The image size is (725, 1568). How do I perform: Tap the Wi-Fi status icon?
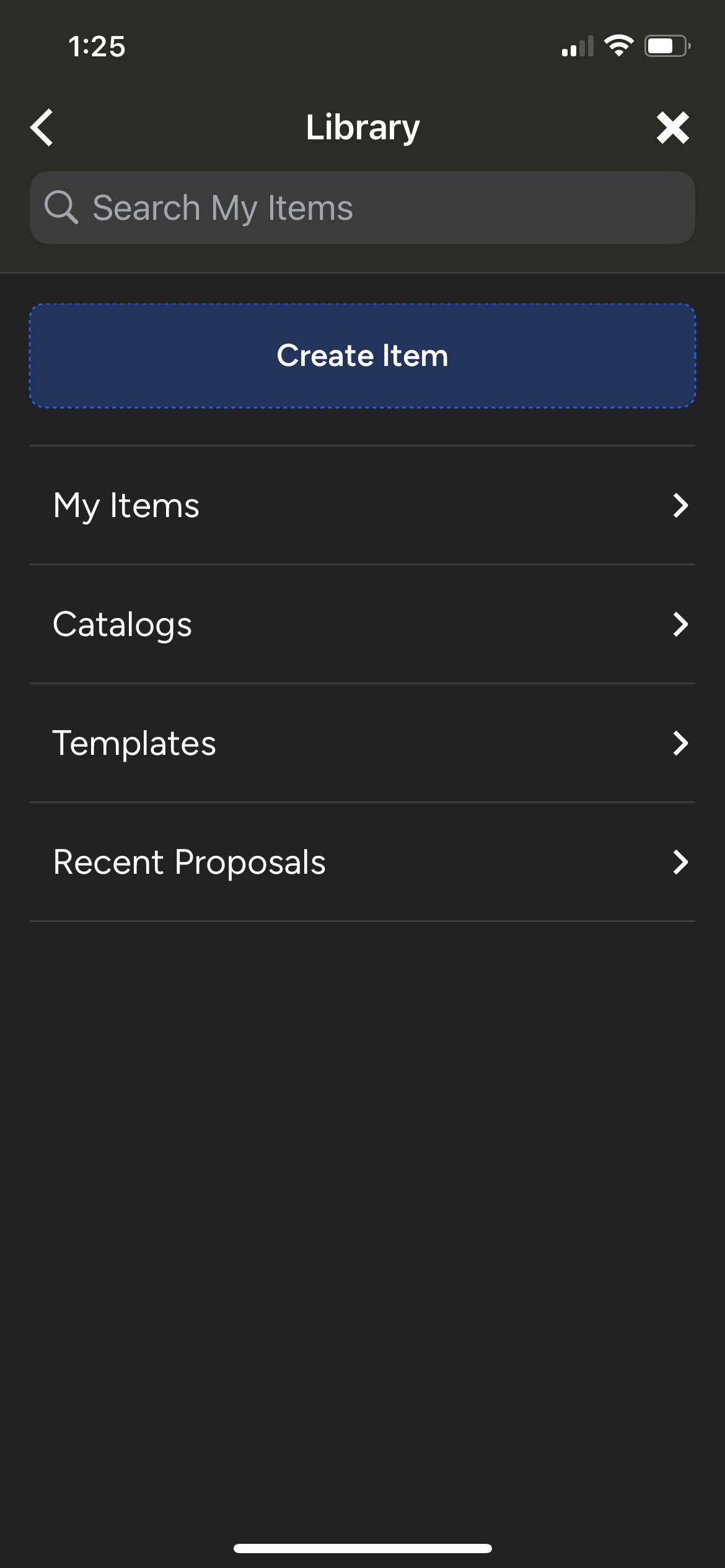618,46
